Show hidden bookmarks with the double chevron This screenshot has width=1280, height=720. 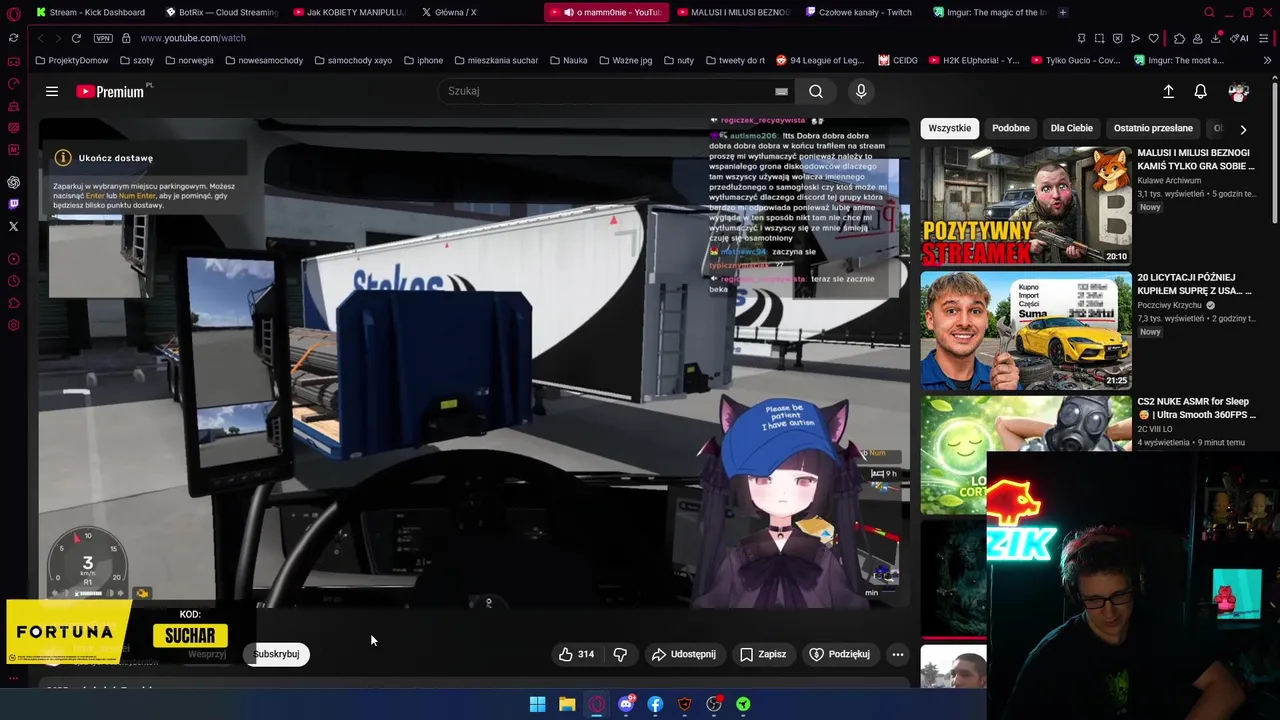(x=1267, y=60)
